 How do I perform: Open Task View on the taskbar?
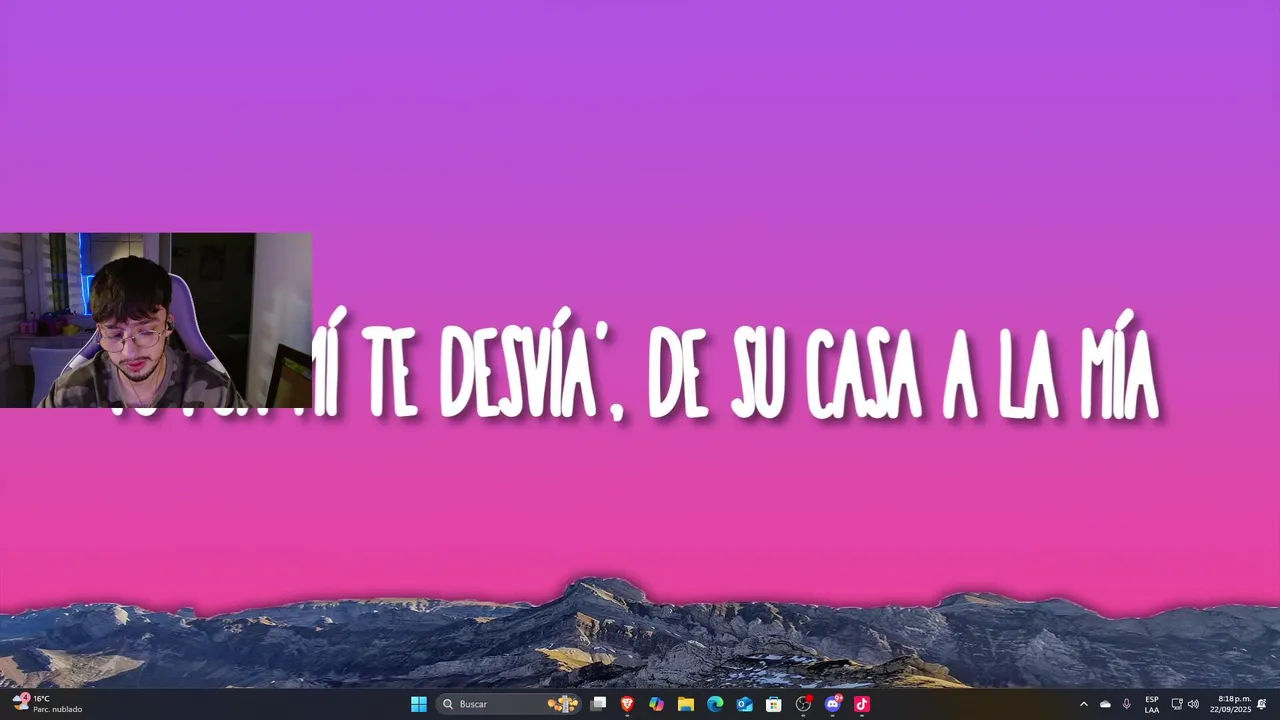(x=598, y=704)
